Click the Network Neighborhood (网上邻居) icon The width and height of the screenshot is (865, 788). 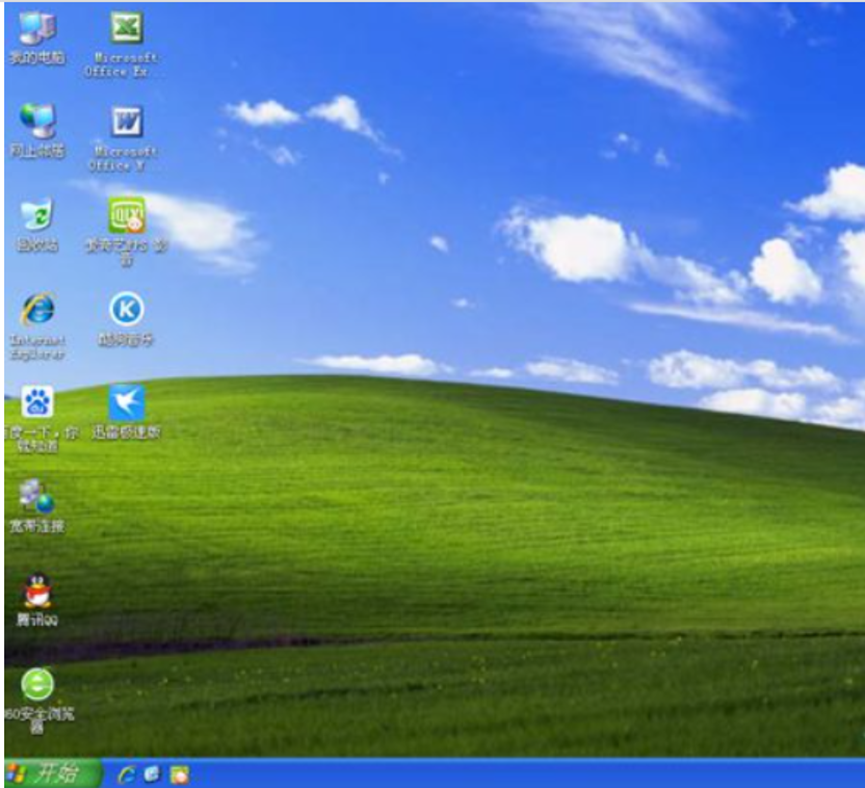(x=37, y=121)
